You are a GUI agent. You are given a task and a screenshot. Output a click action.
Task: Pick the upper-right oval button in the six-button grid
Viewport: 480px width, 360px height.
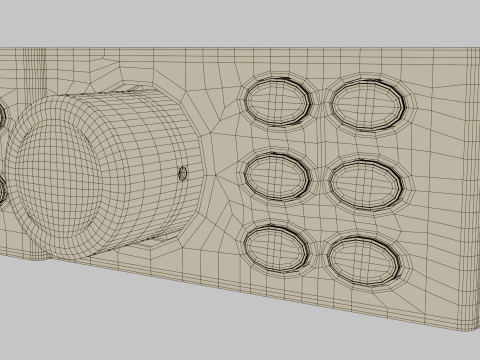[368, 105]
